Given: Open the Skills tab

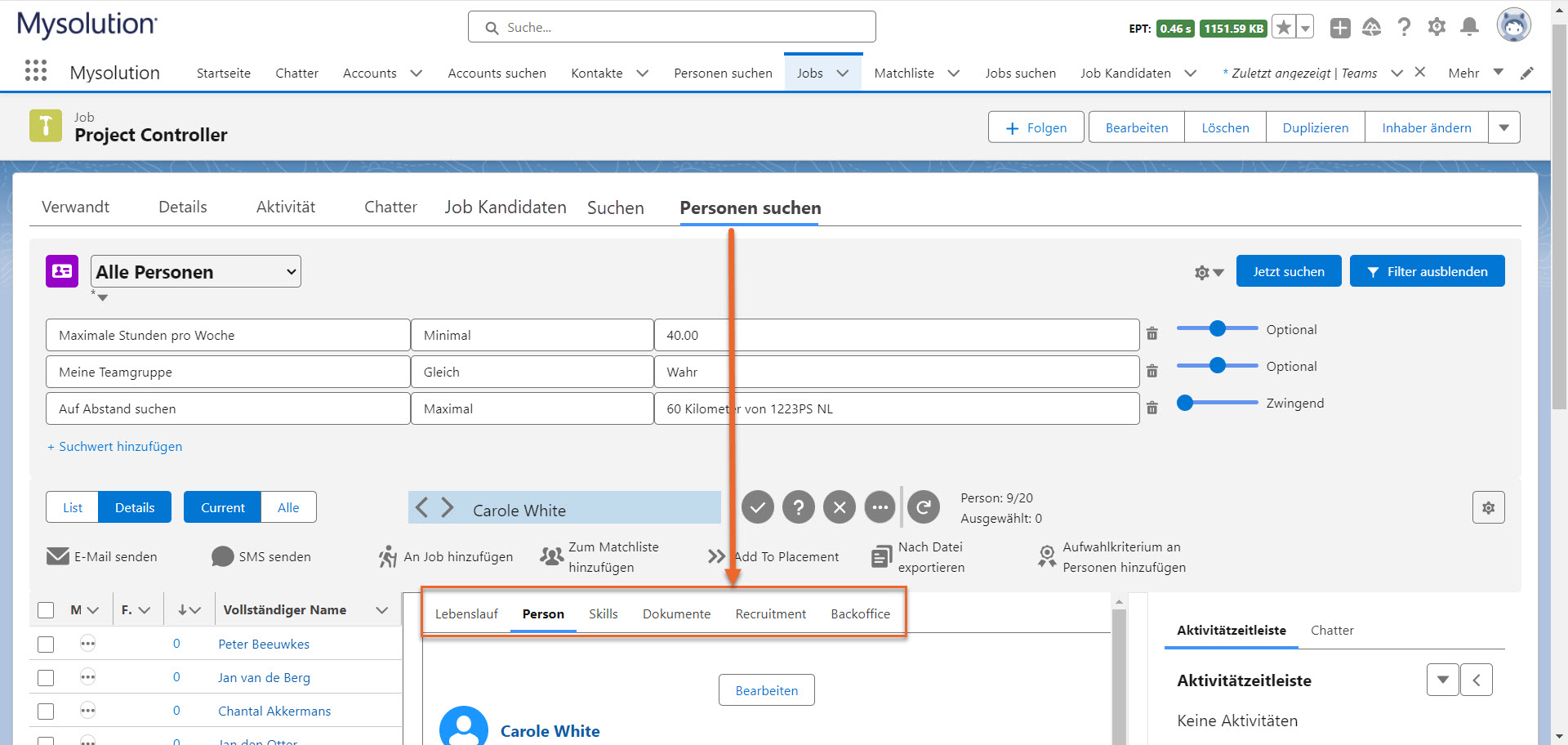Looking at the screenshot, I should pyautogui.click(x=603, y=614).
